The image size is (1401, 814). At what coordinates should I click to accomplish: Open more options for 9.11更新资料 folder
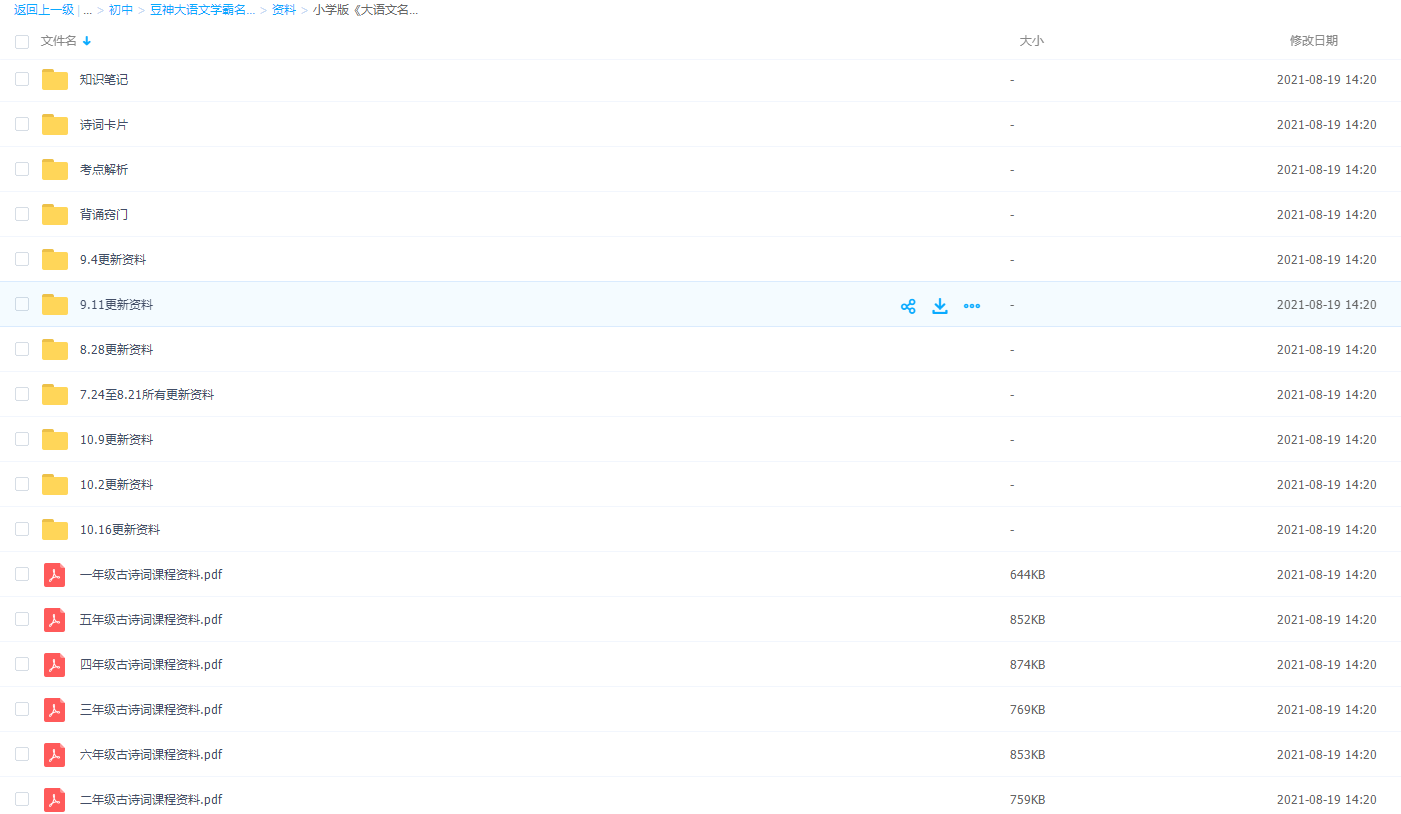pos(972,306)
